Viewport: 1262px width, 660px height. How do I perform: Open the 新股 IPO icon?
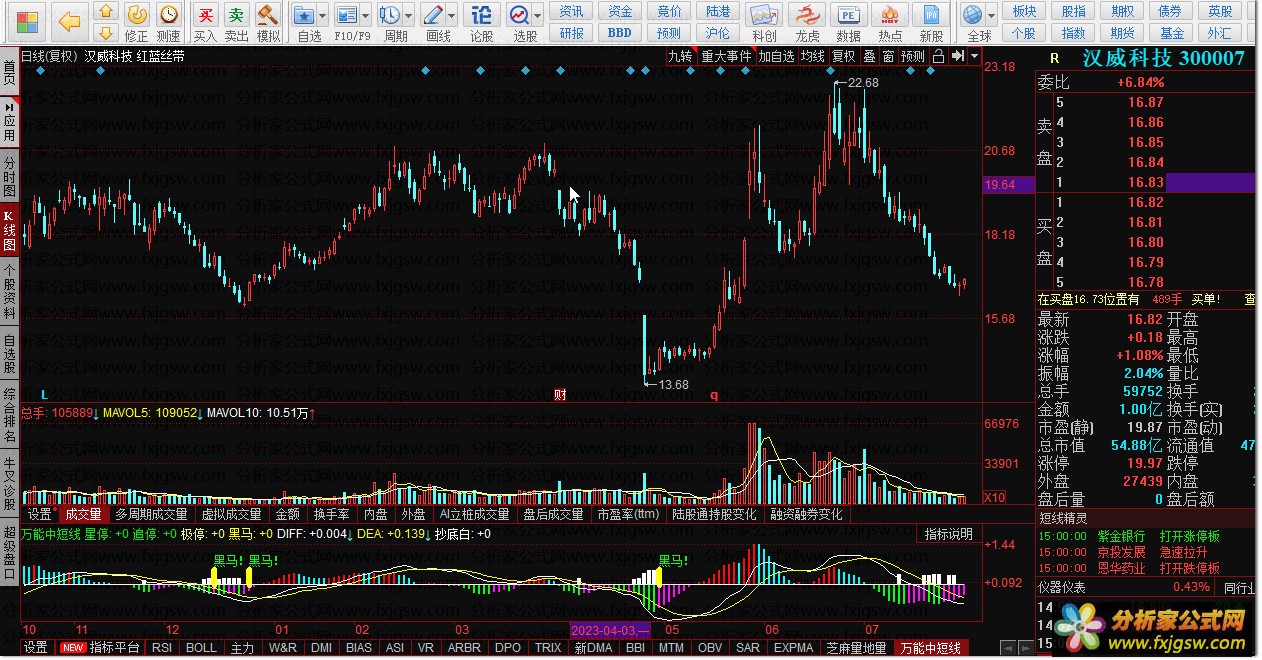click(x=932, y=22)
